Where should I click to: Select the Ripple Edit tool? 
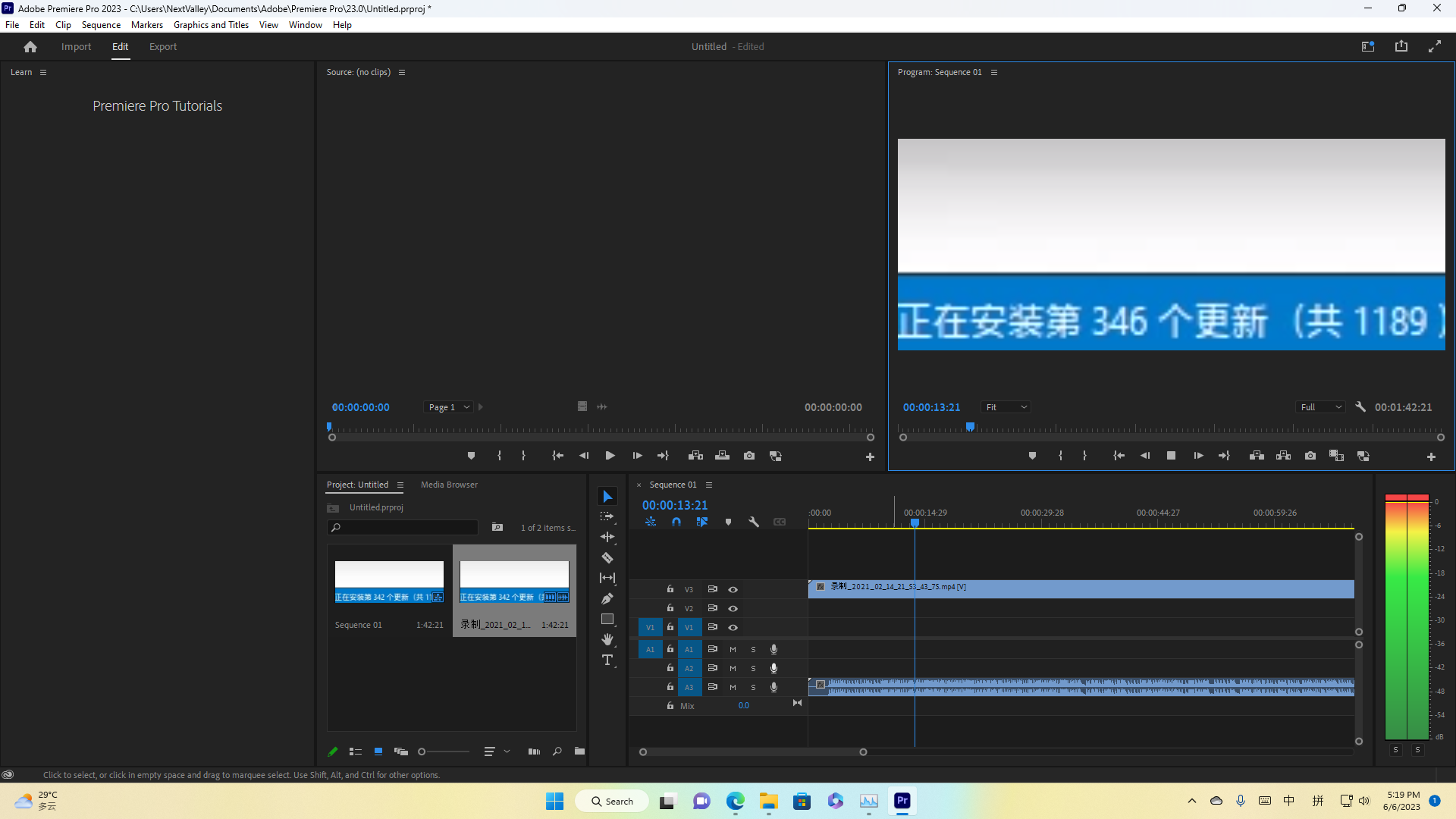tap(607, 537)
